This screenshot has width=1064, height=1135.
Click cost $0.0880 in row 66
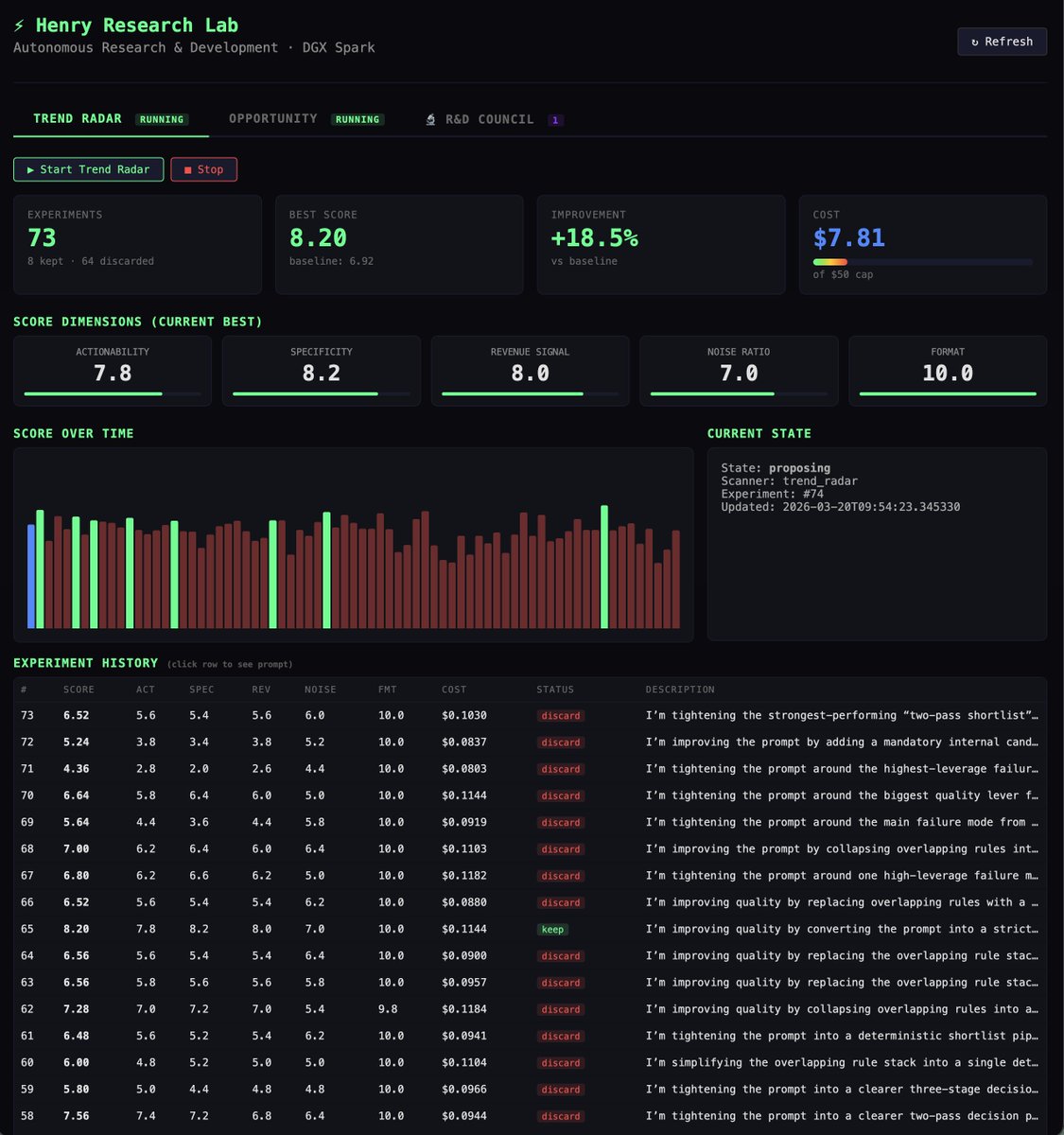click(464, 902)
